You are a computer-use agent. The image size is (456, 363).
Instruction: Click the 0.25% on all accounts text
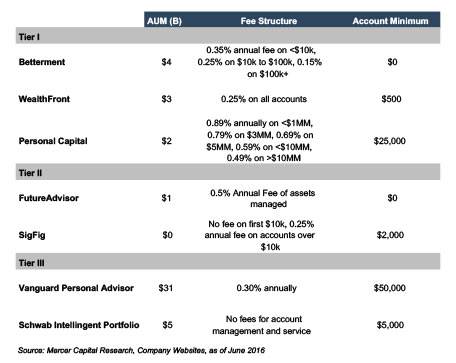point(264,99)
